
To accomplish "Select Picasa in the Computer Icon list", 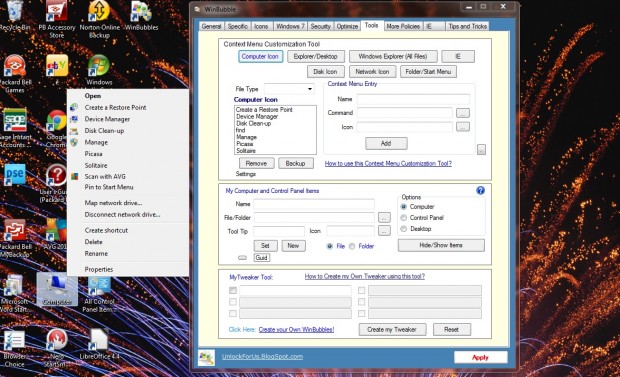I will click(245, 144).
